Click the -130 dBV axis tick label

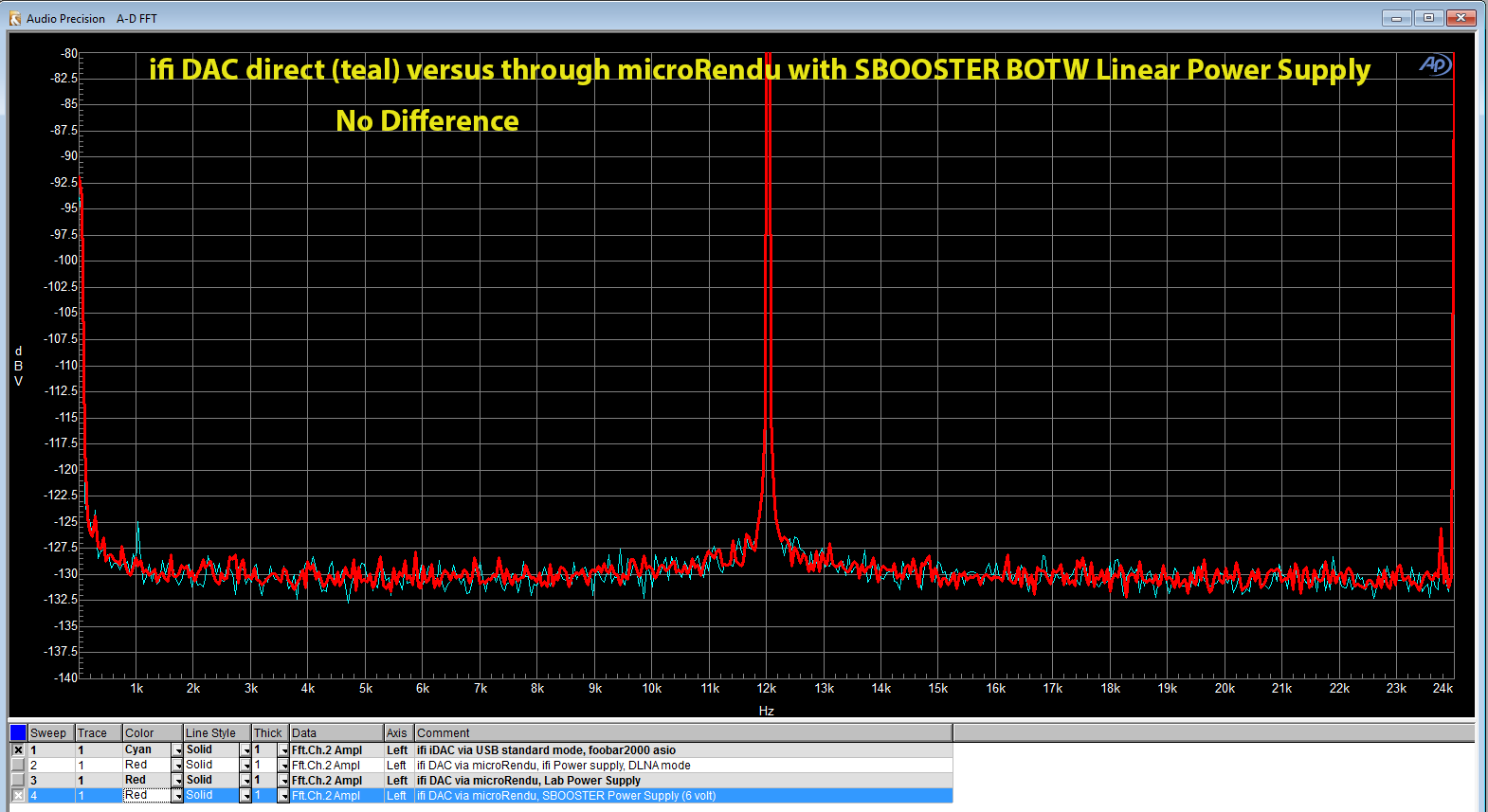(x=65, y=573)
